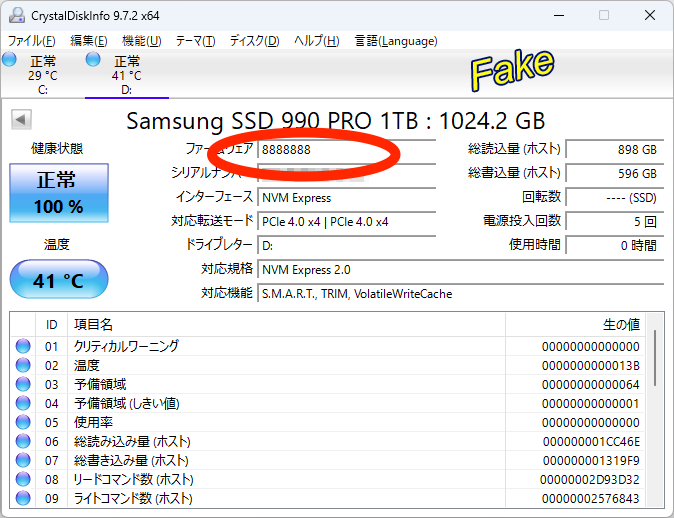674x518 pixels.
Task: Click the 温度 label above temperature button
Action: pyautogui.click(x=57, y=245)
